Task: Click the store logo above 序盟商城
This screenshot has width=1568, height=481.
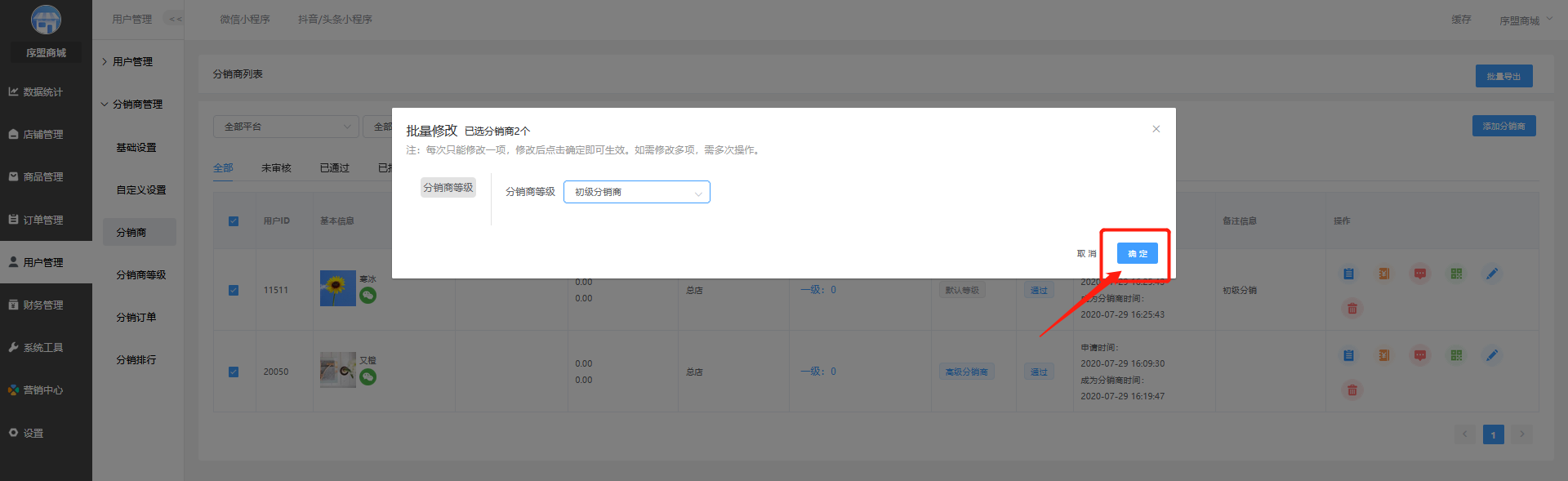Action: [x=46, y=20]
